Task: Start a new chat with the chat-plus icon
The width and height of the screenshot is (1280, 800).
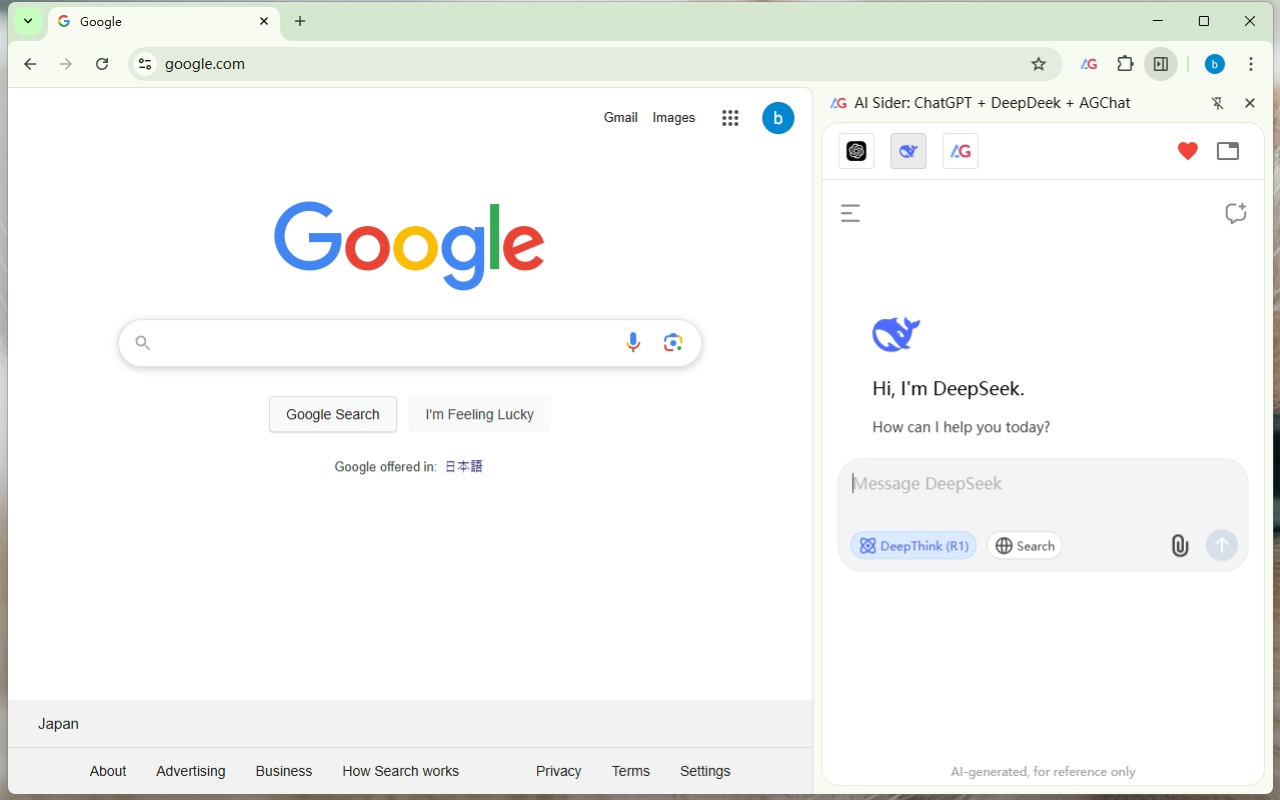Action: [x=1235, y=213]
